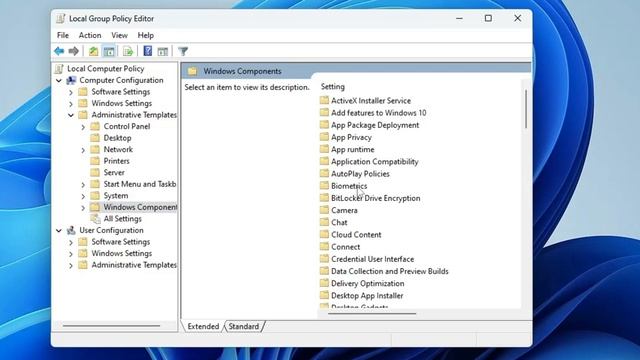Expand Windows Settings under Computer Configuration

(x=71, y=104)
